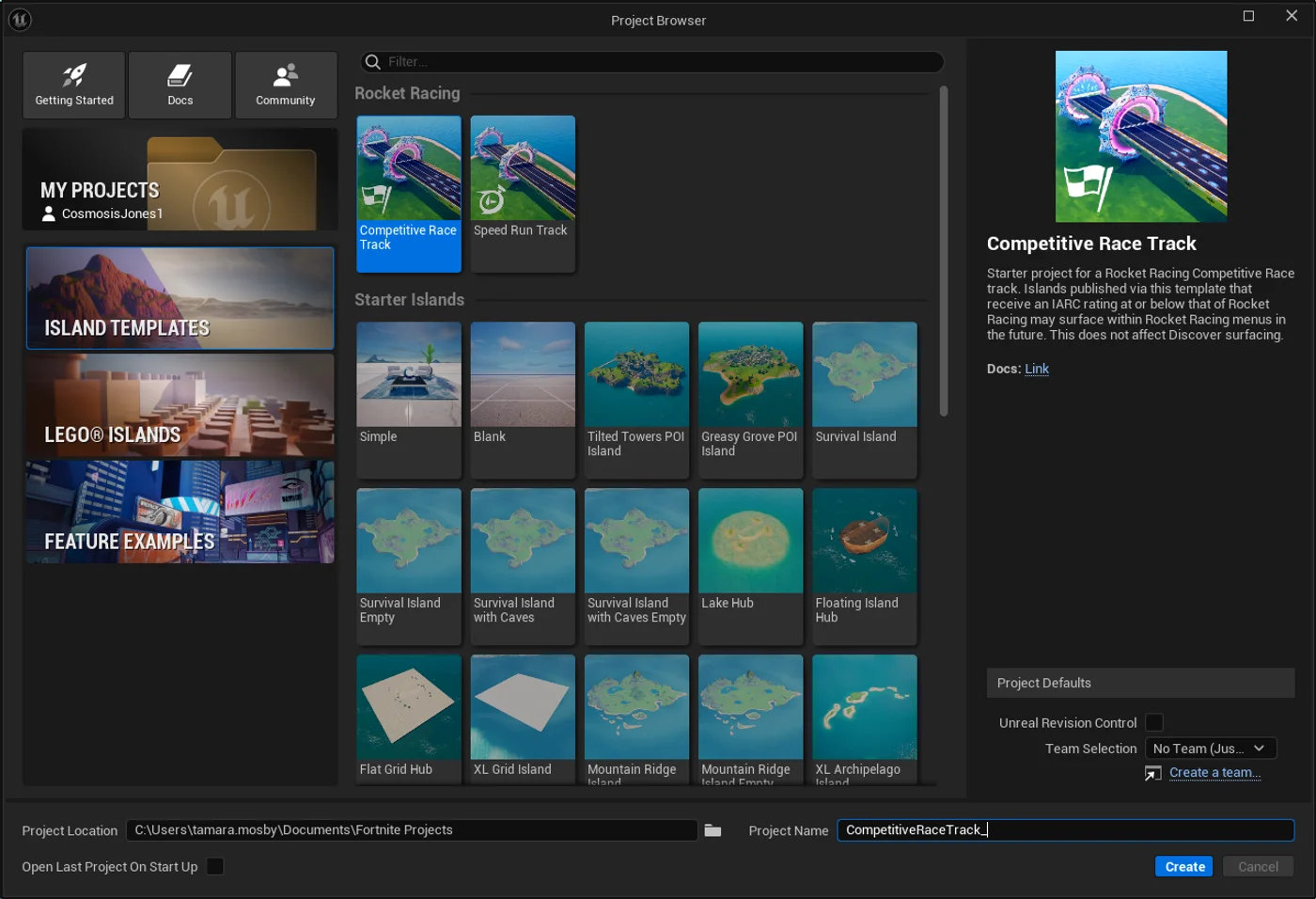Open the Getting Started rocket button

pyautogui.click(x=74, y=85)
